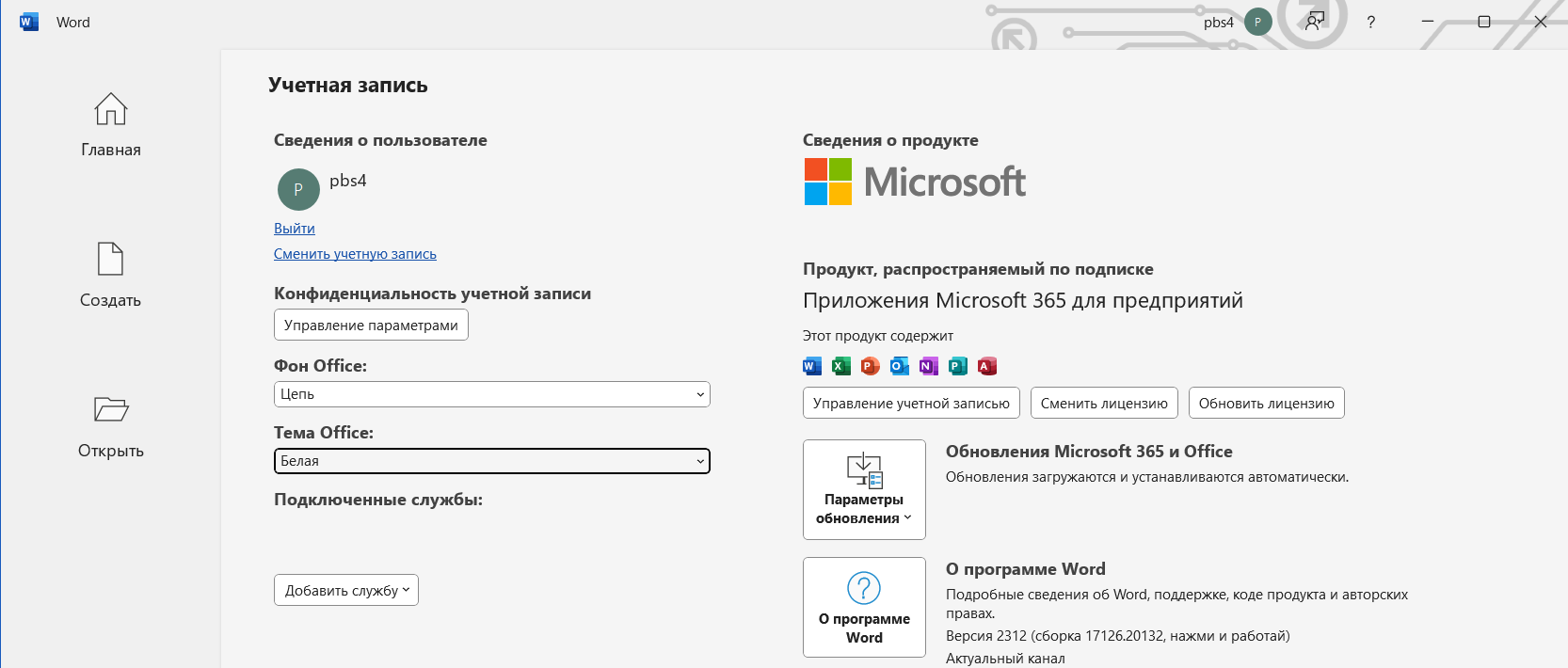Click the Publisher app icon in product contents

coord(958,366)
